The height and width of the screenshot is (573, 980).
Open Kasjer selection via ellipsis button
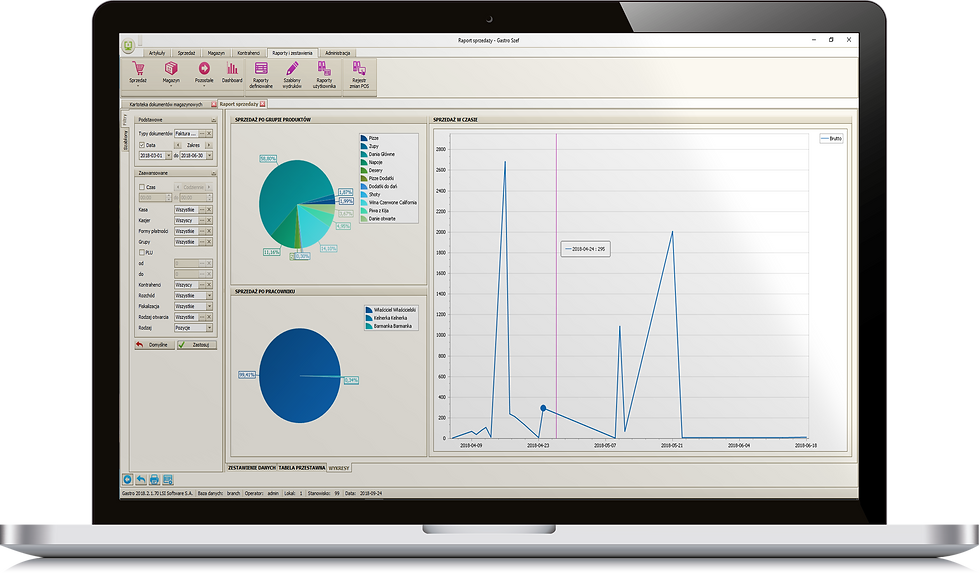point(202,221)
